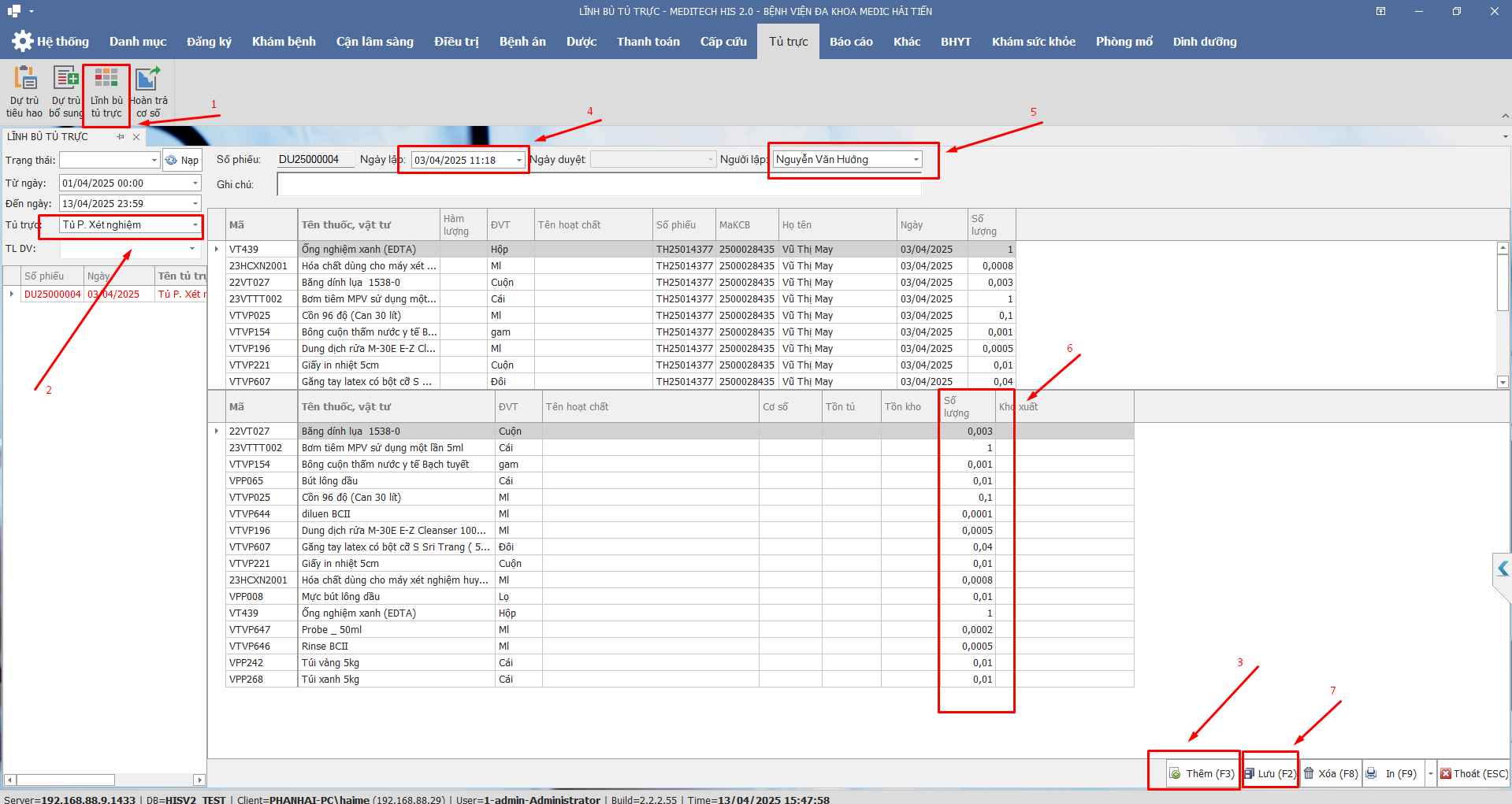Click the Thêm (F3) button
Viewport: 1512px width, 804px height.
pyautogui.click(x=1202, y=773)
